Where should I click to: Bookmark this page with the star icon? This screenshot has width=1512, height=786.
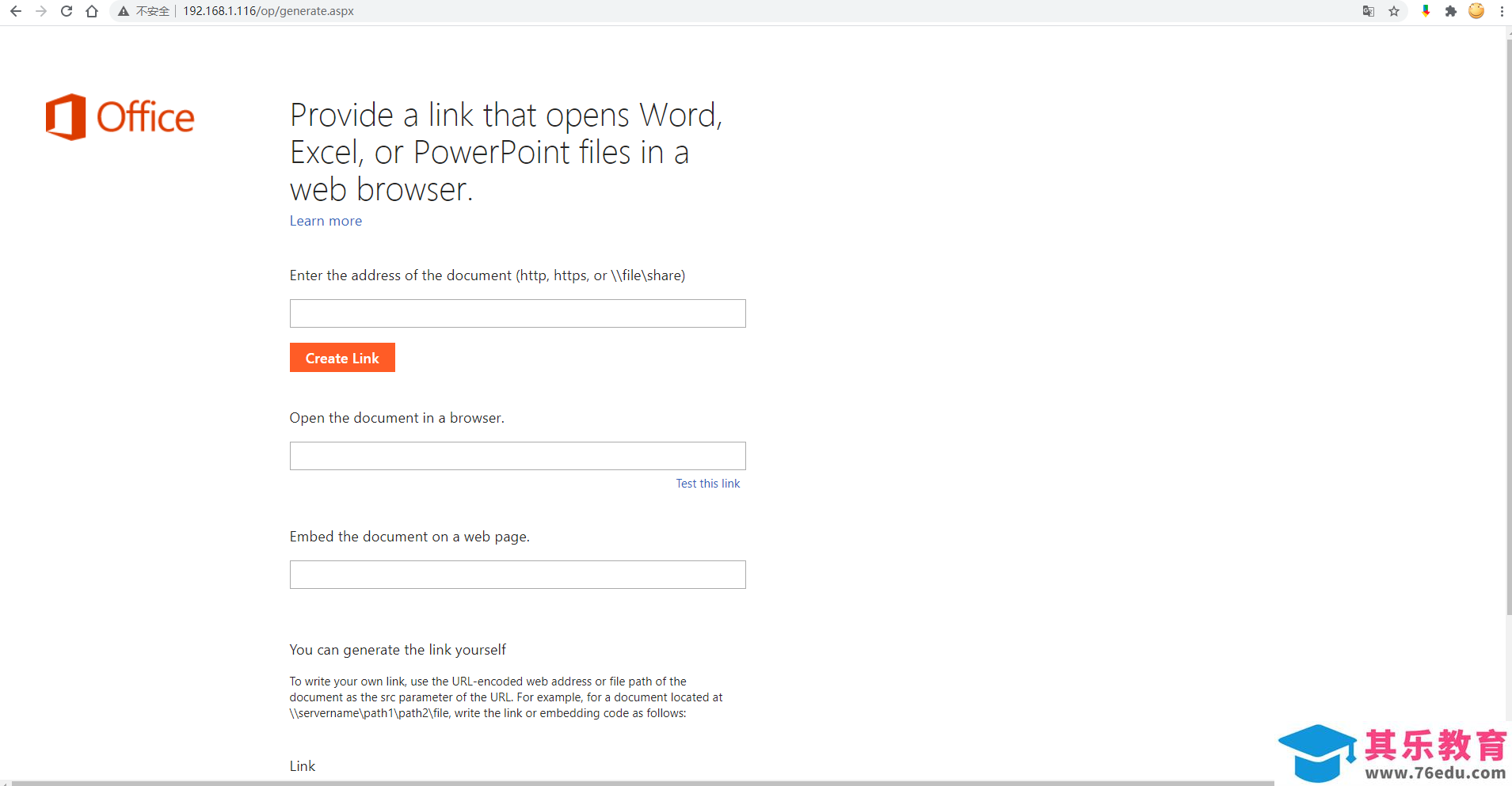coord(1394,11)
